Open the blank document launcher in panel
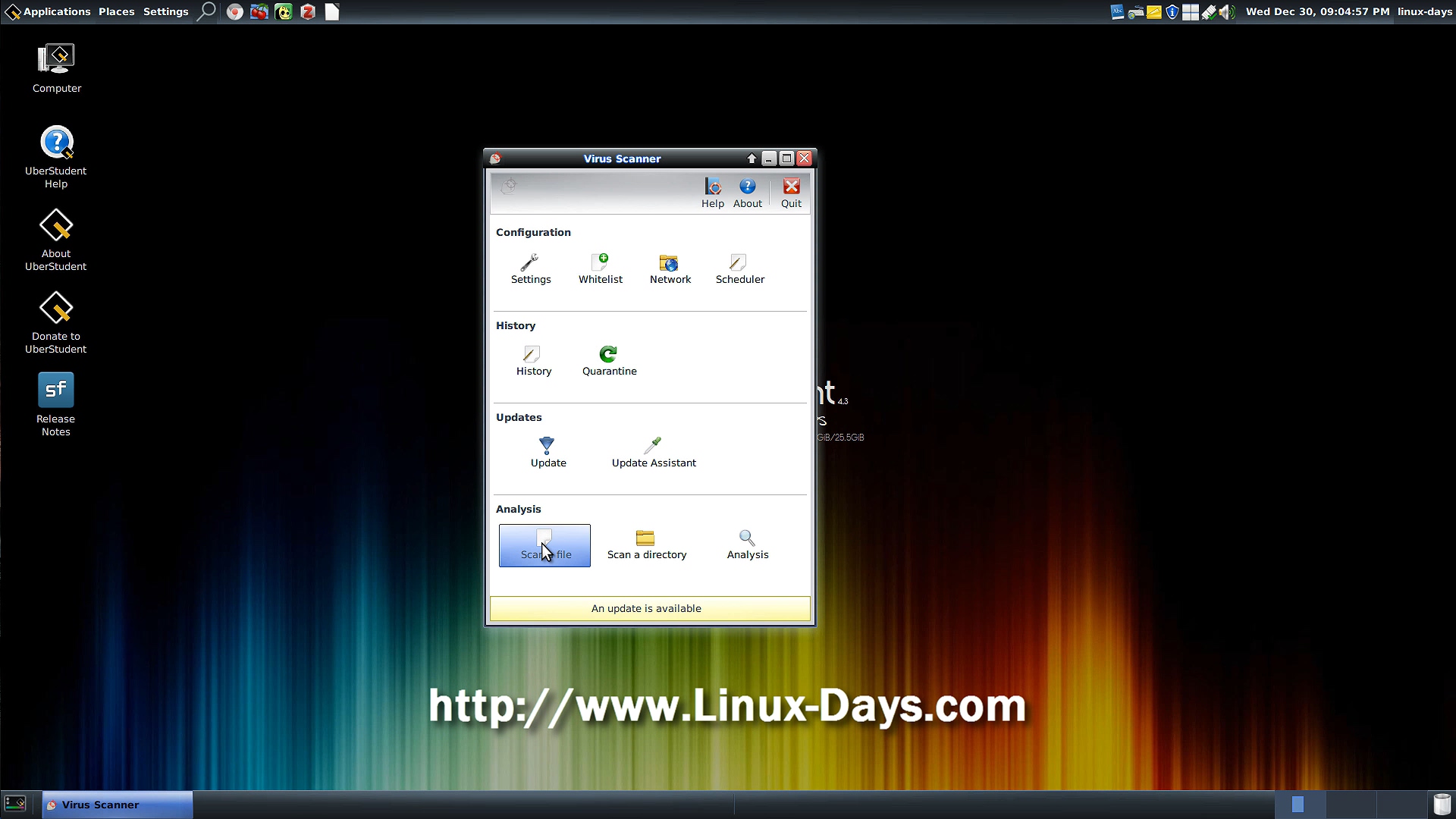1456x819 pixels. (332, 12)
